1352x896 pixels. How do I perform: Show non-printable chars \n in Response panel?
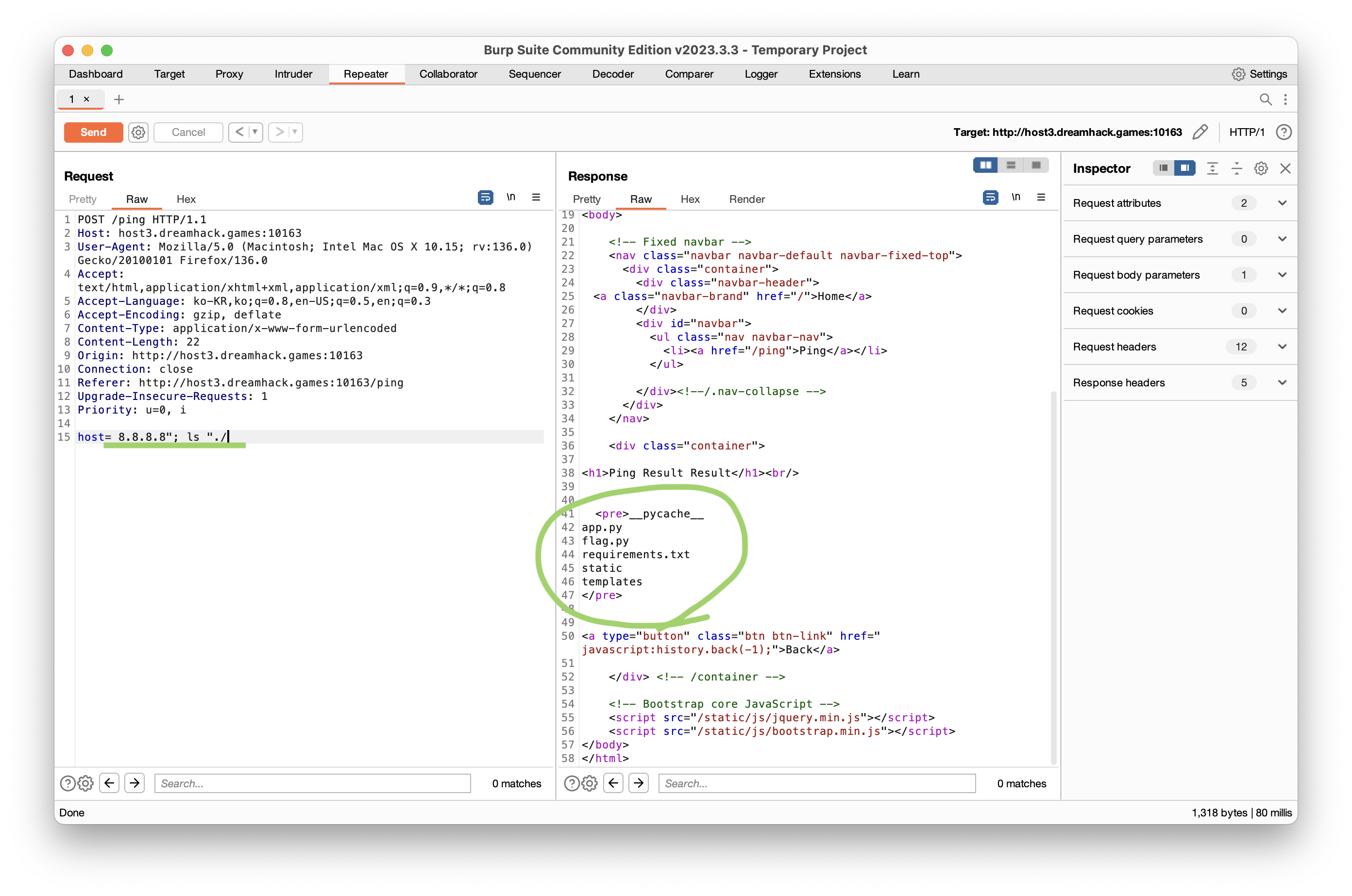pyautogui.click(x=1015, y=197)
